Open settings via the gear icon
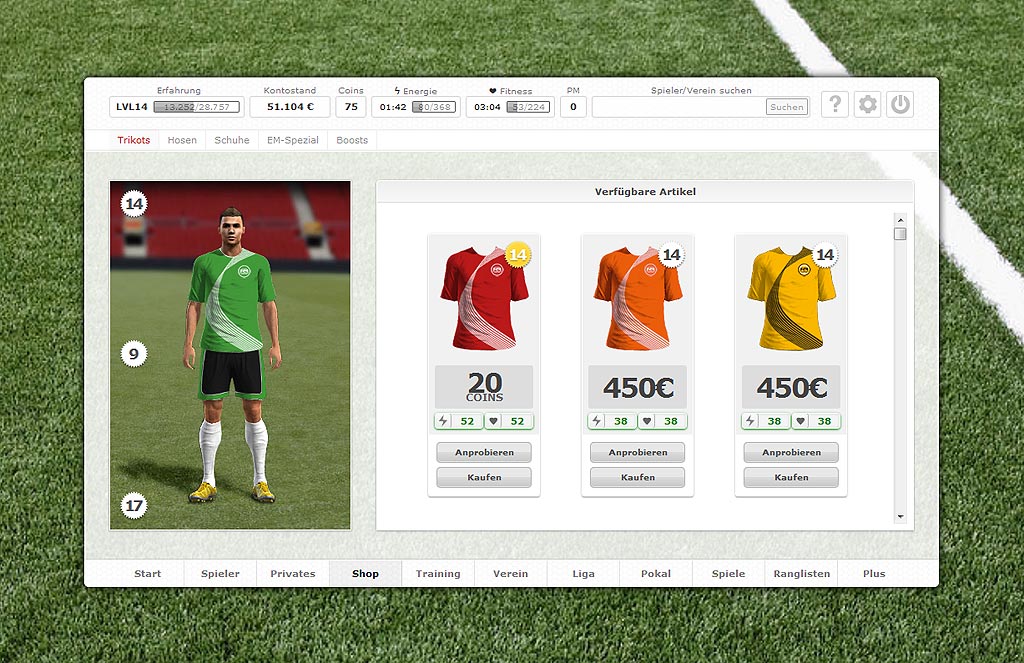 pos(867,105)
